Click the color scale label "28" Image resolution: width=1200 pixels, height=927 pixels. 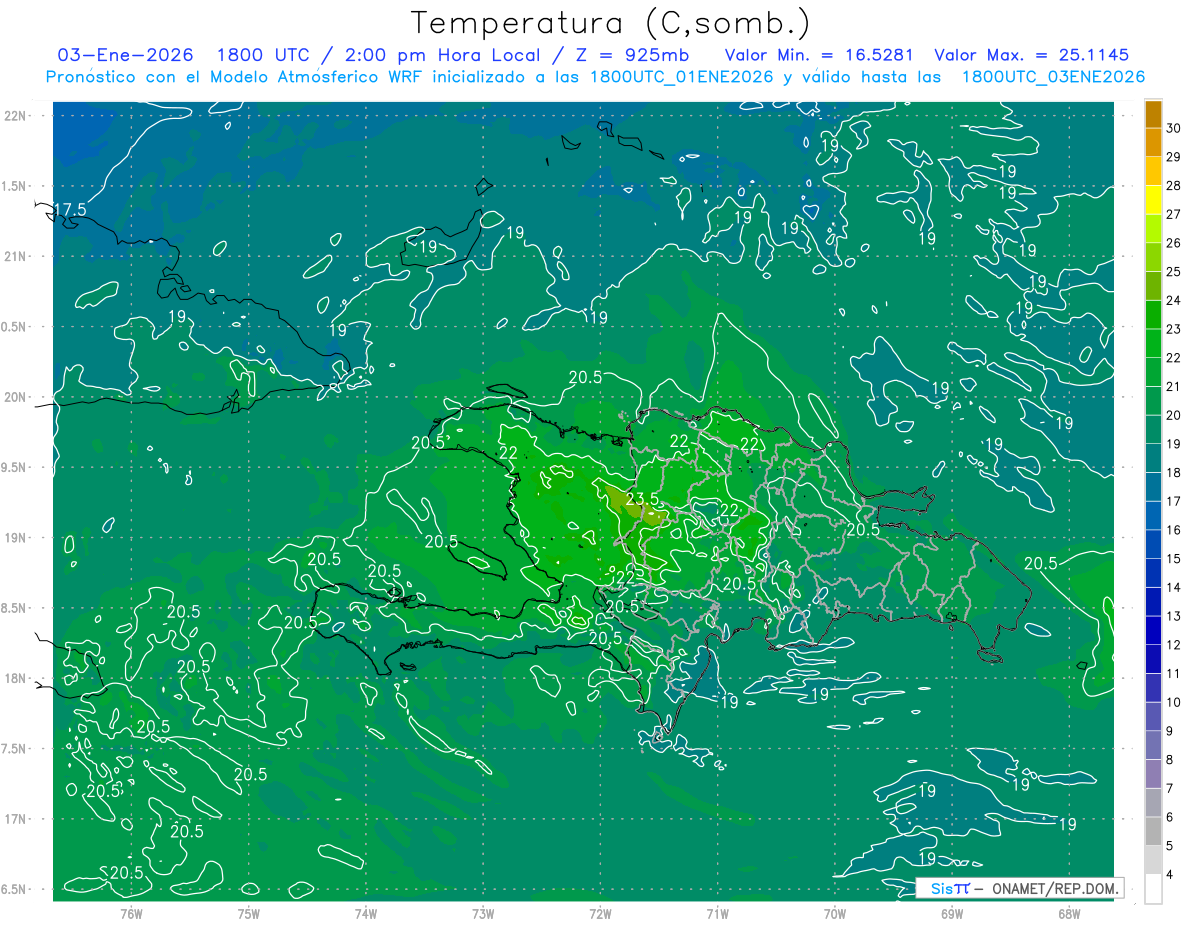coord(1174,185)
